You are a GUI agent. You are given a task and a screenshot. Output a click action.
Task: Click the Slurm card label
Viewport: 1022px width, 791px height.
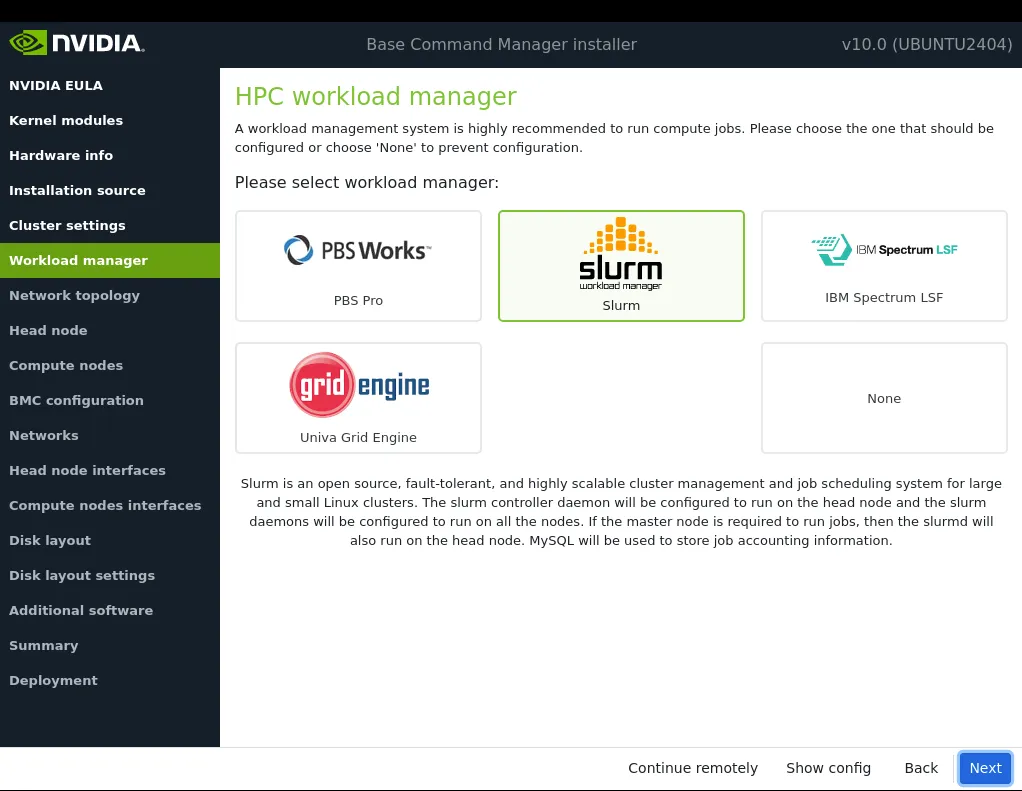point(620,306)
